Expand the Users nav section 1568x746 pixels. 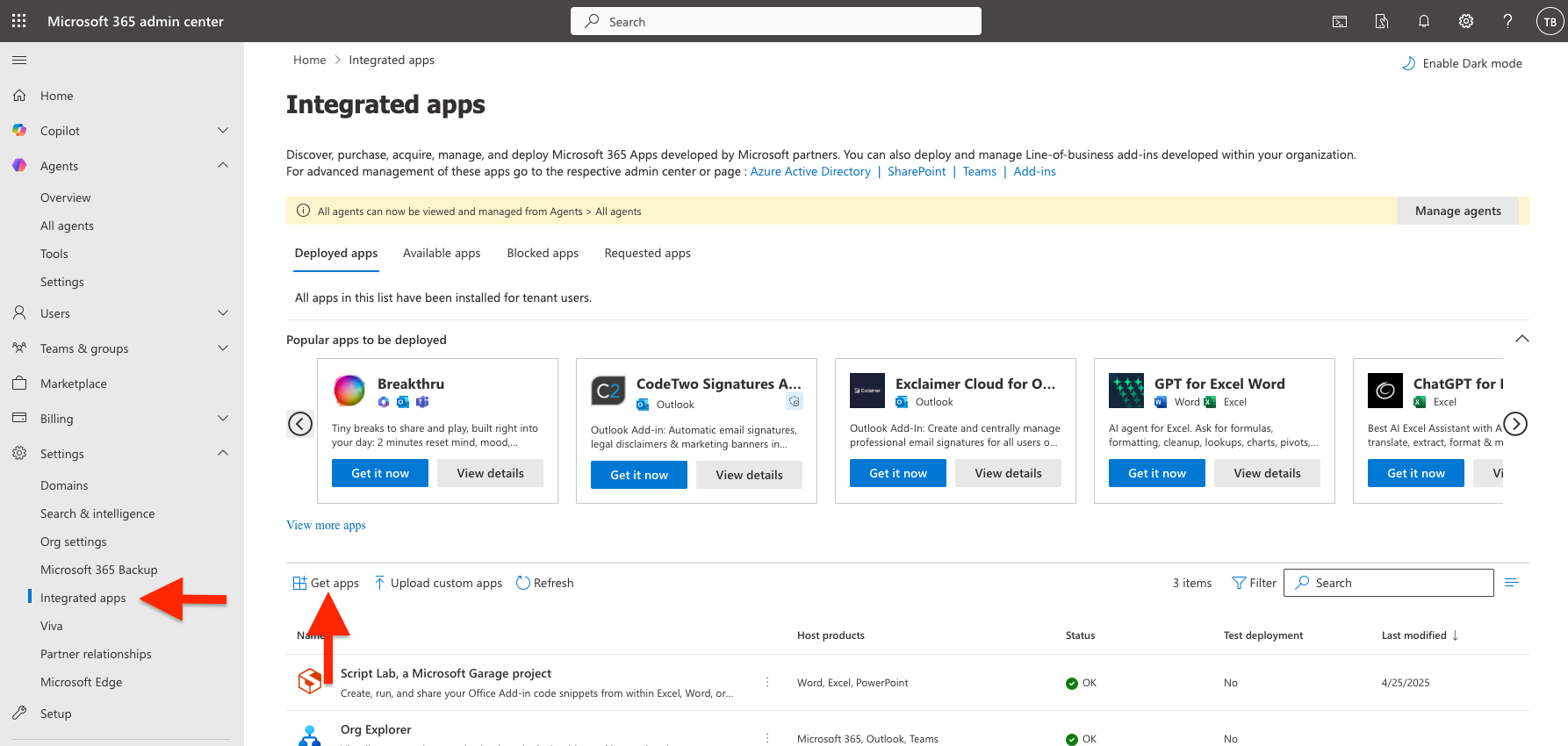223,313
